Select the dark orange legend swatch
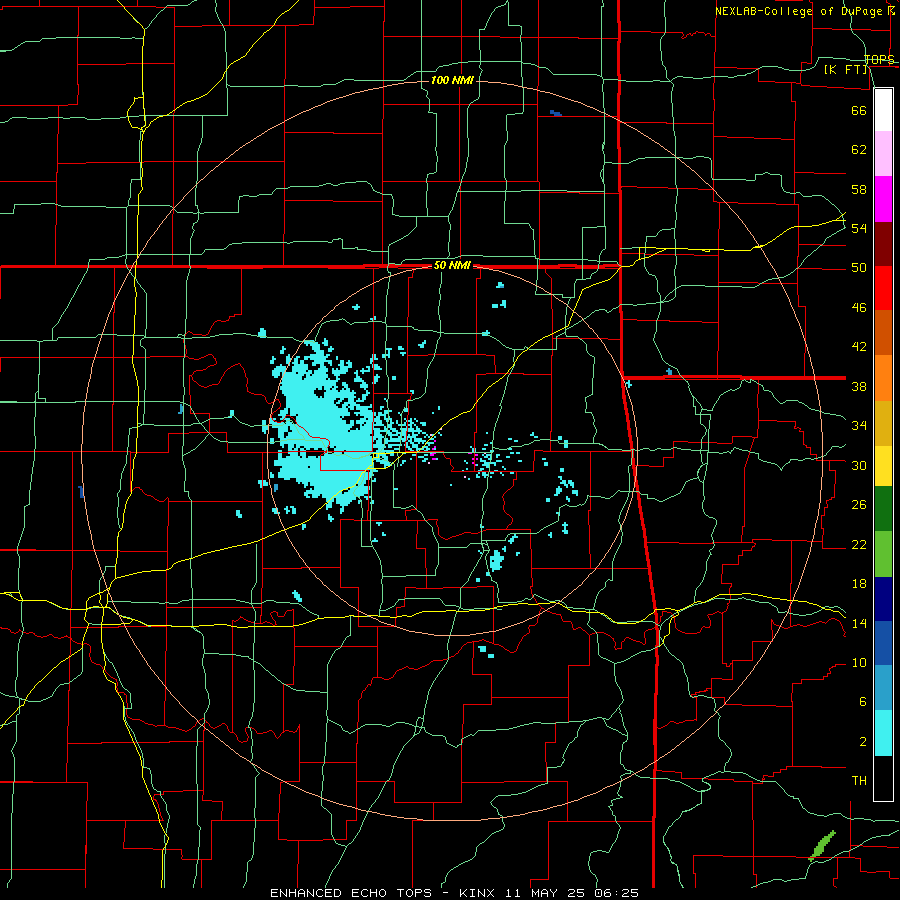 pos(883,333)
